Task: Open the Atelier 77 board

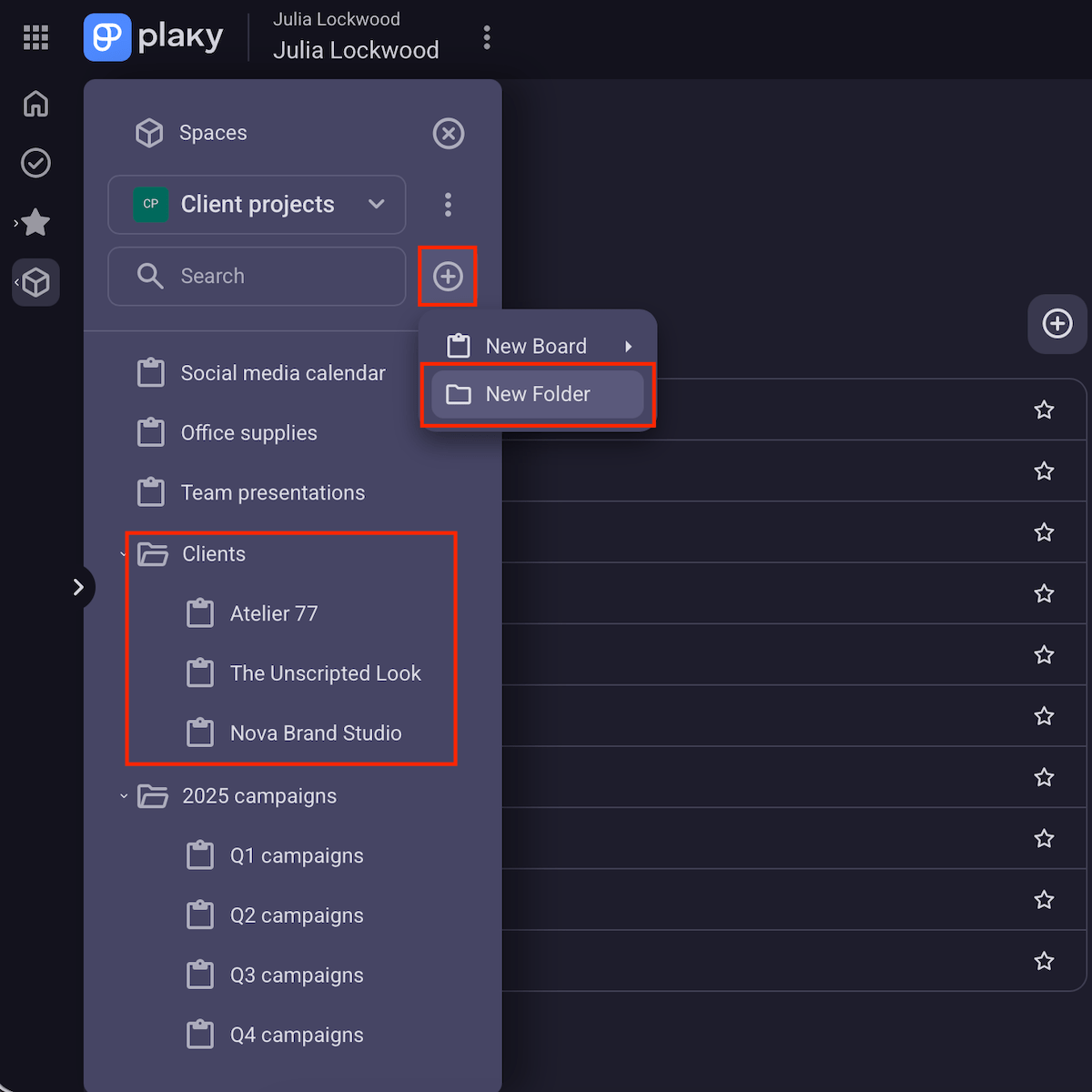Action: point(273,613)
